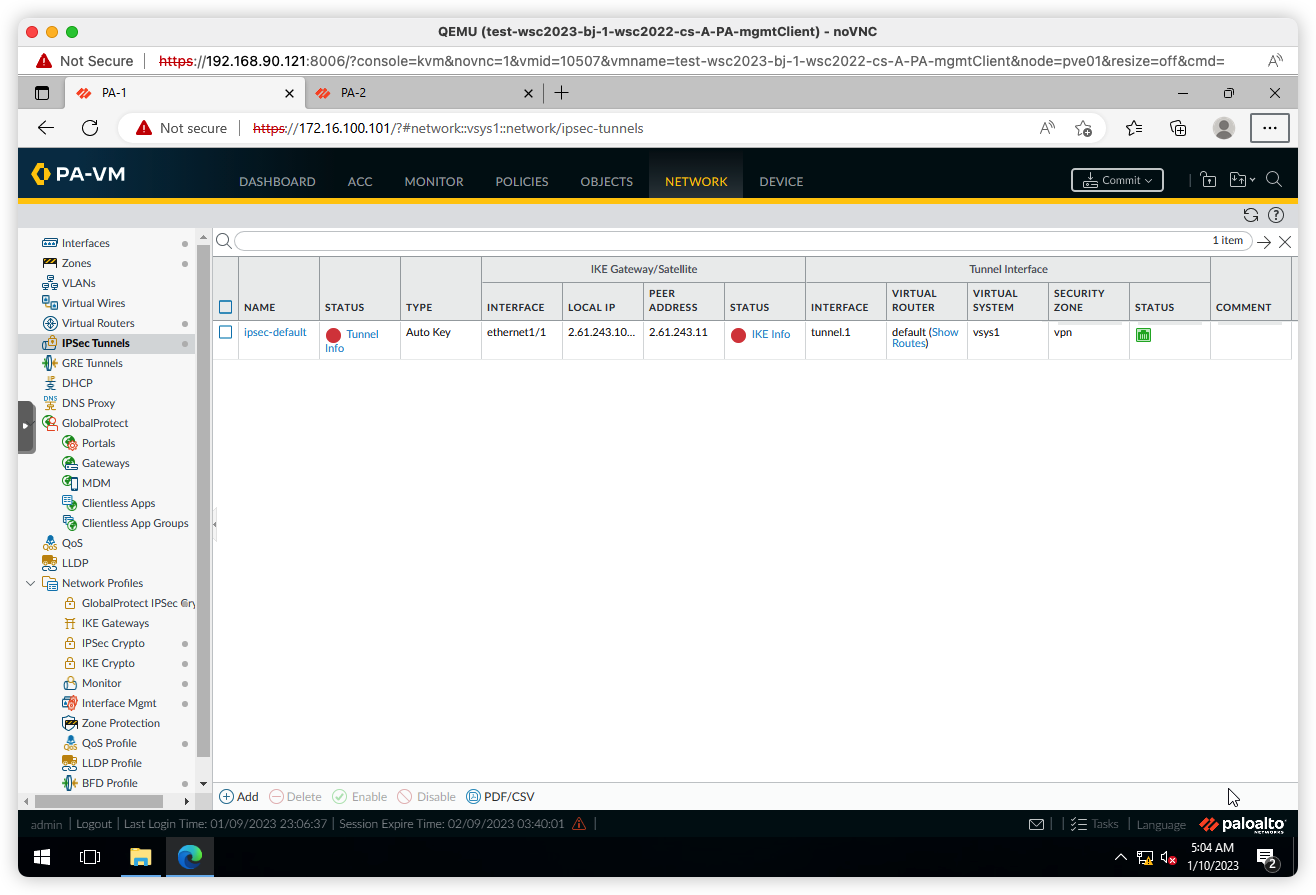Image resolution: width=1316 pixels, height=895 pixels.
Task: Click Add to create a tunnel
Action: tap(239, 797)
